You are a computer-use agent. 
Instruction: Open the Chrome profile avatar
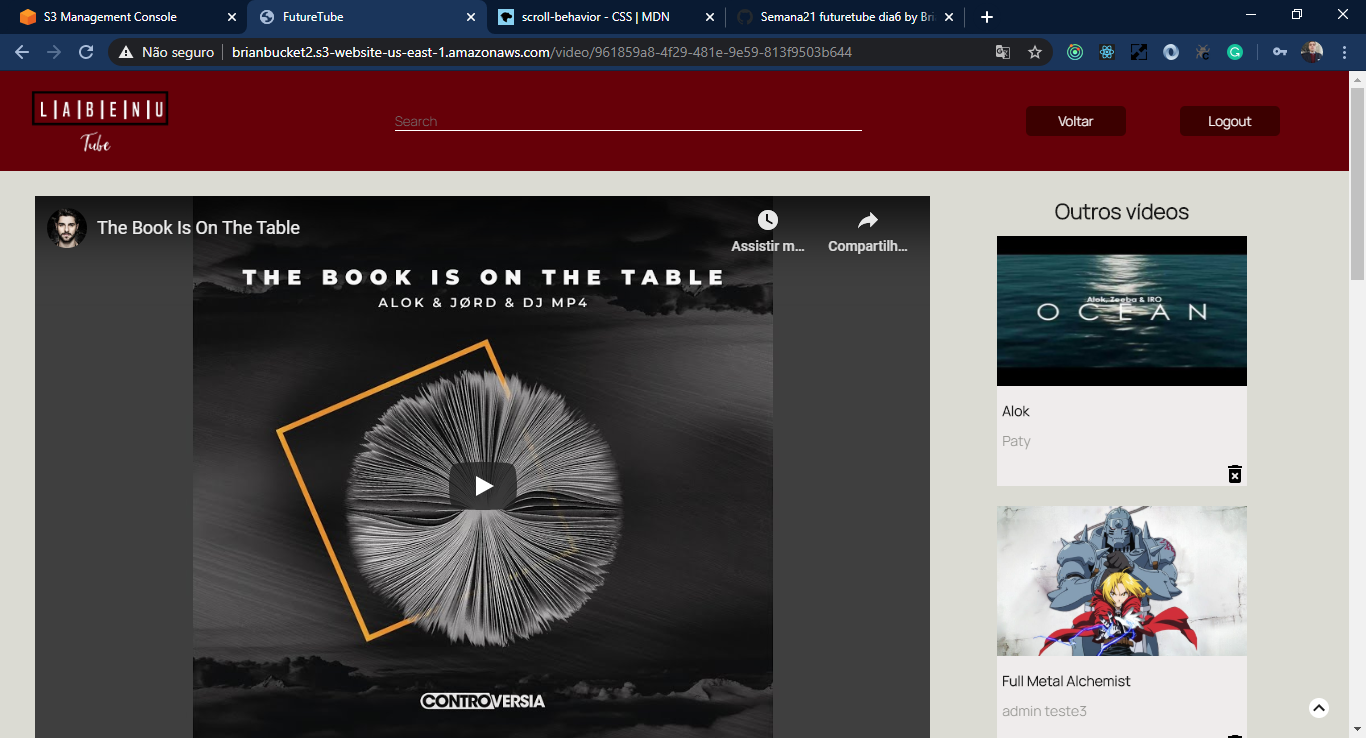pos(1312,52)
